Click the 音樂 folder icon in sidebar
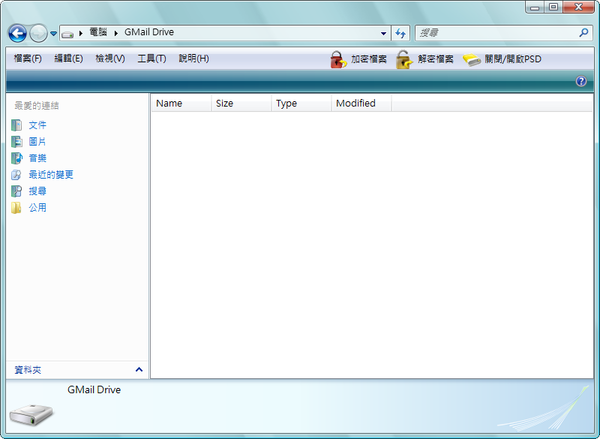600x439 pixels. (x=16, y=158)
